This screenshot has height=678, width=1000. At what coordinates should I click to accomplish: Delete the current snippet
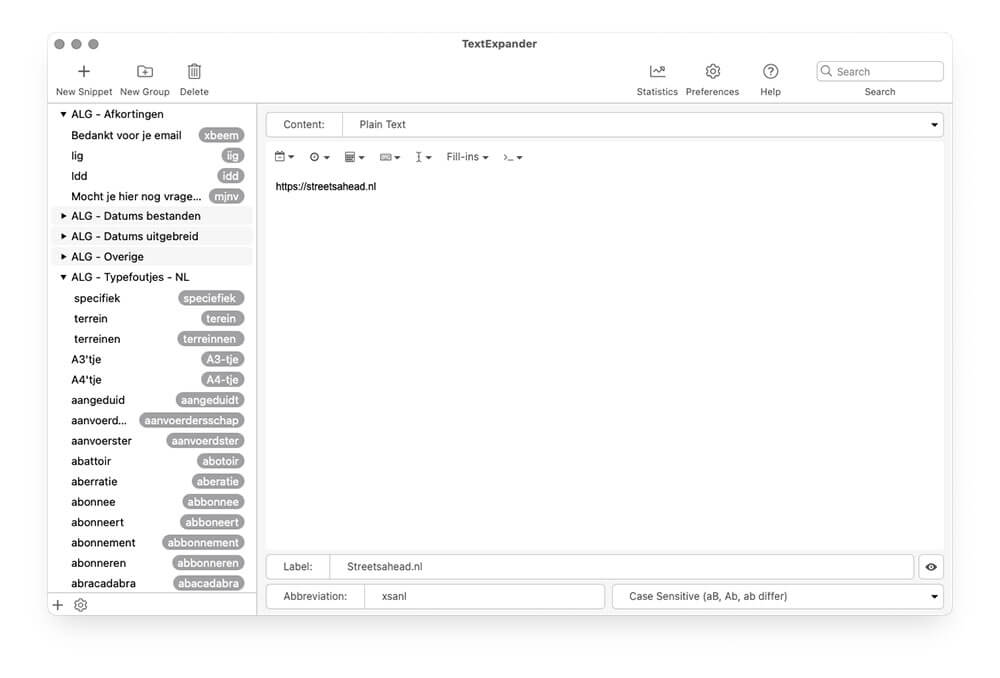(193, 71)
